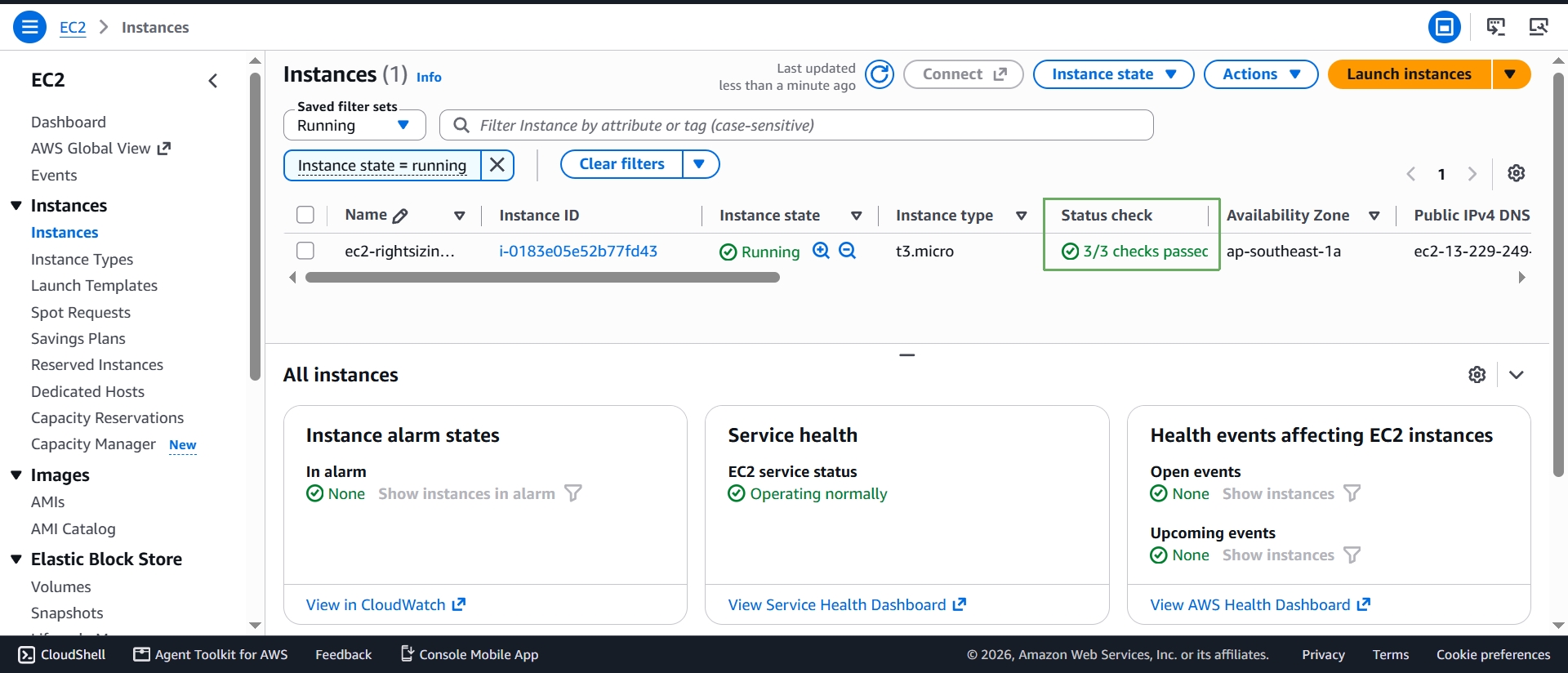
Task: Open CloudShell from the footer
Action: (62, 654)
